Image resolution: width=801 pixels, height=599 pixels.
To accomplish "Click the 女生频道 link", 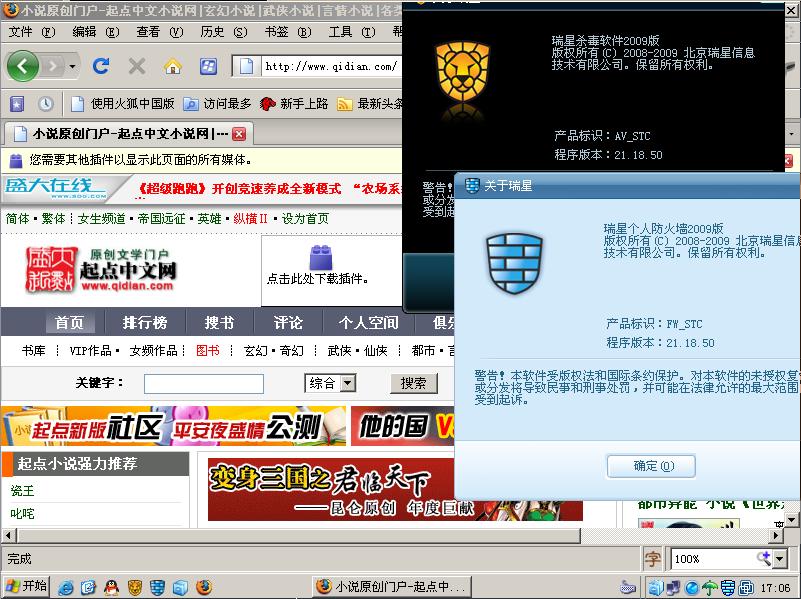I will pyautogui.click(x=102, y=219).
